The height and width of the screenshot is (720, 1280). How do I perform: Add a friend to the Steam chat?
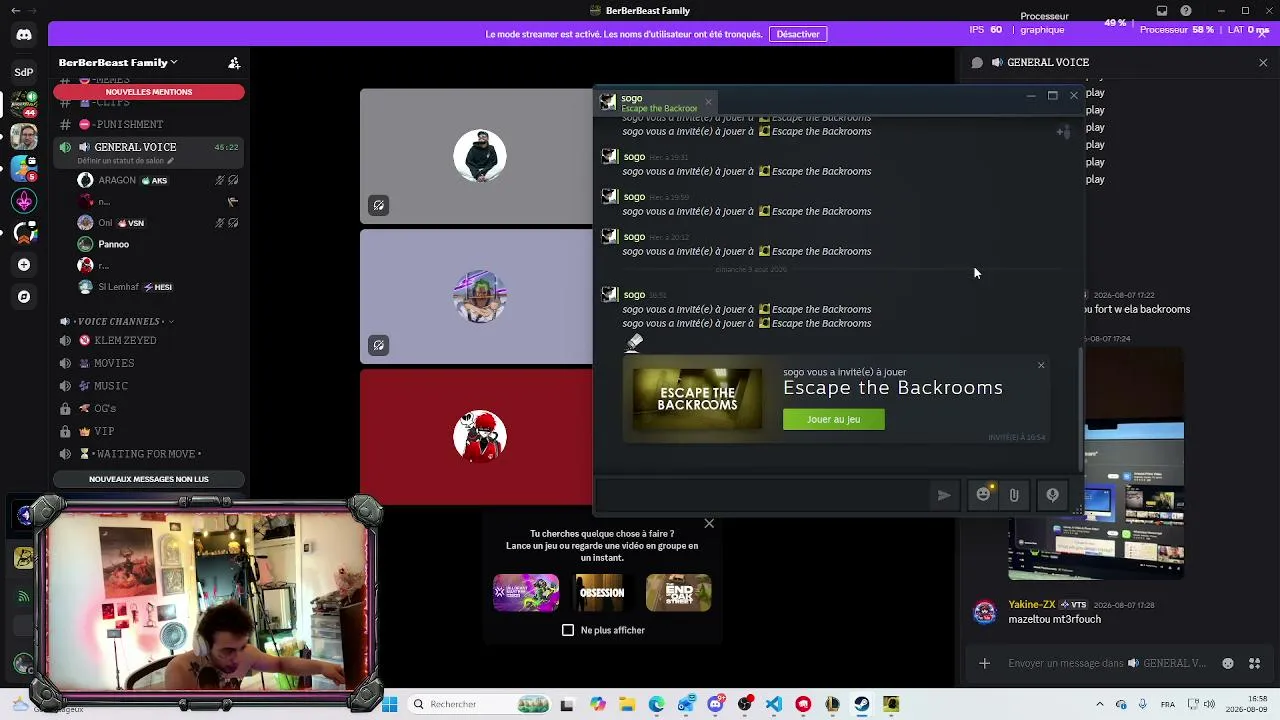coord(1063,132)
